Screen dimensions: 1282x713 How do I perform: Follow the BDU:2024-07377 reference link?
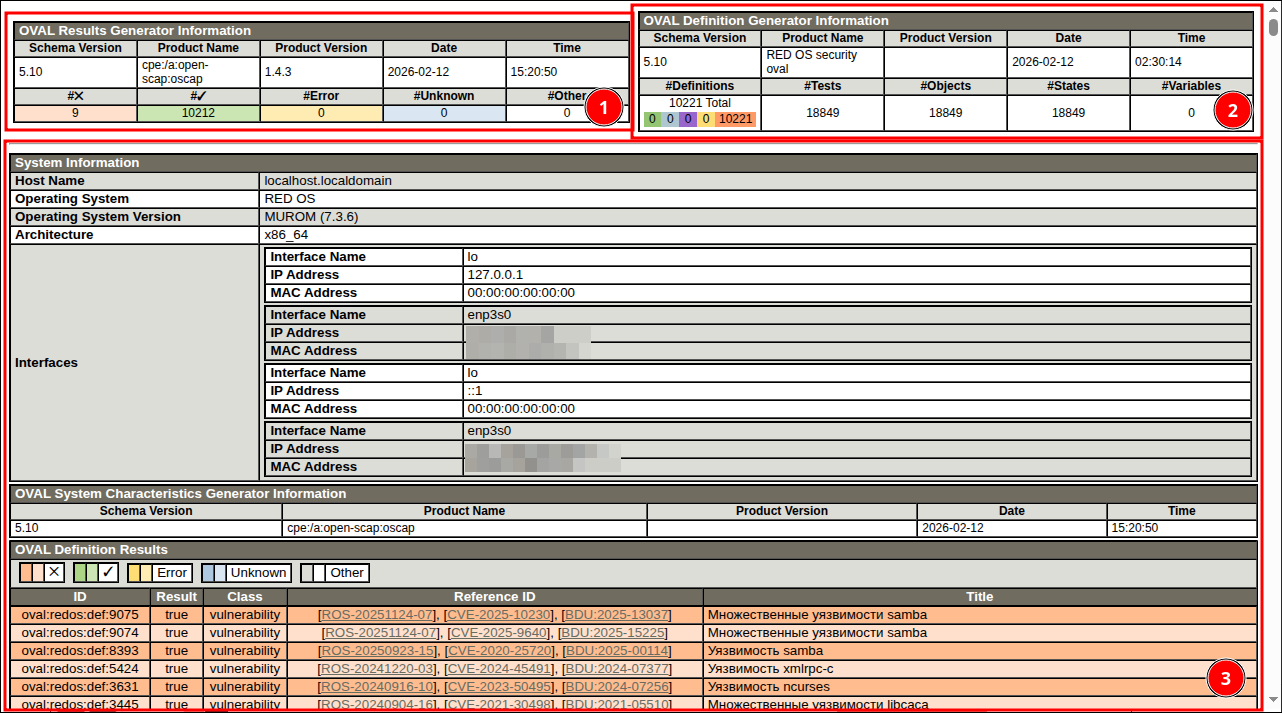point(616,669)
